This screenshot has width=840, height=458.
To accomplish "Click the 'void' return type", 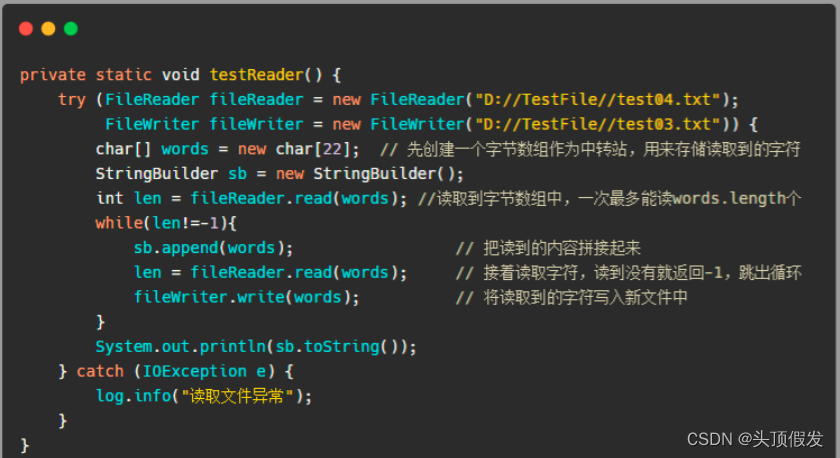I will coord(181,74).
